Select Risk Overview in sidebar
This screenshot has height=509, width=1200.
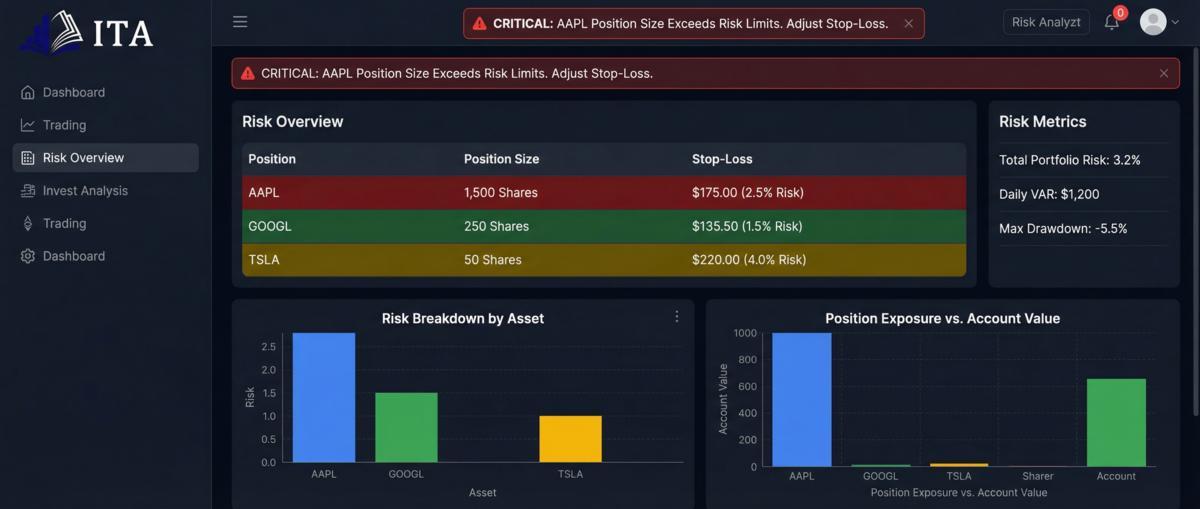click(x=105, y=158)
